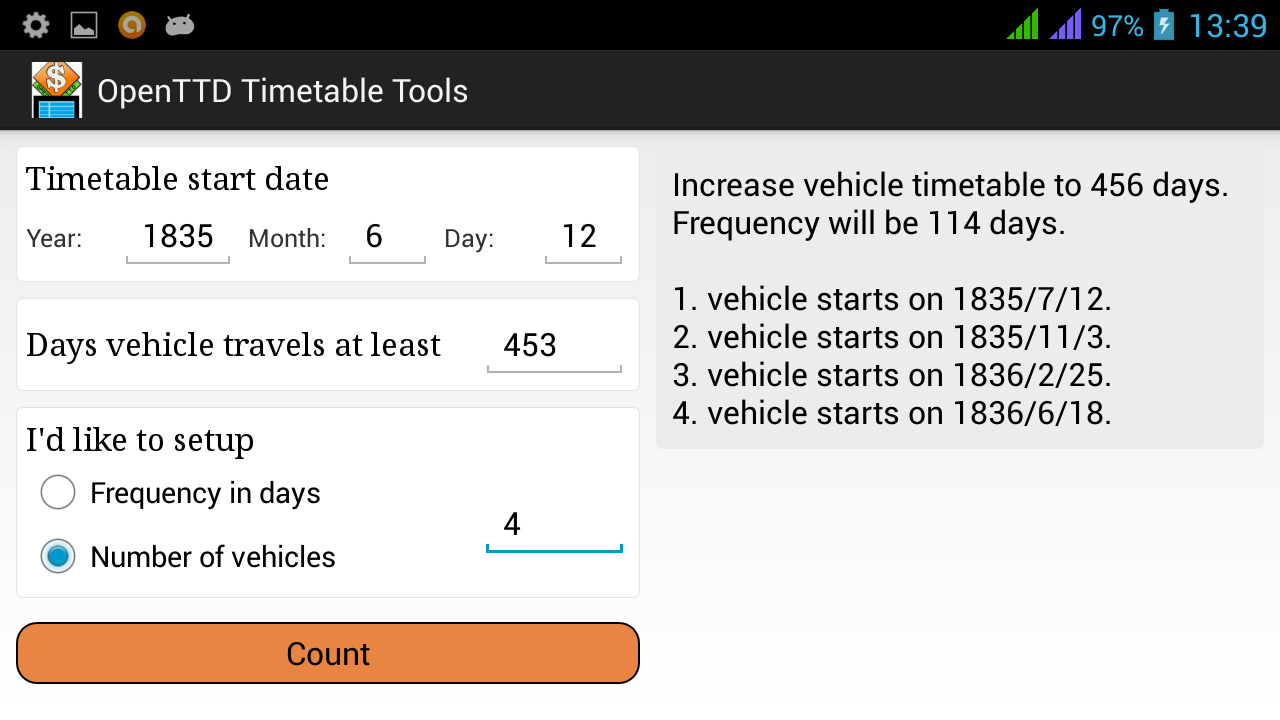Click the Year input field showing 1835
Image resolution: width=1280 pixels, height=720 pixels.
point(178,237)
